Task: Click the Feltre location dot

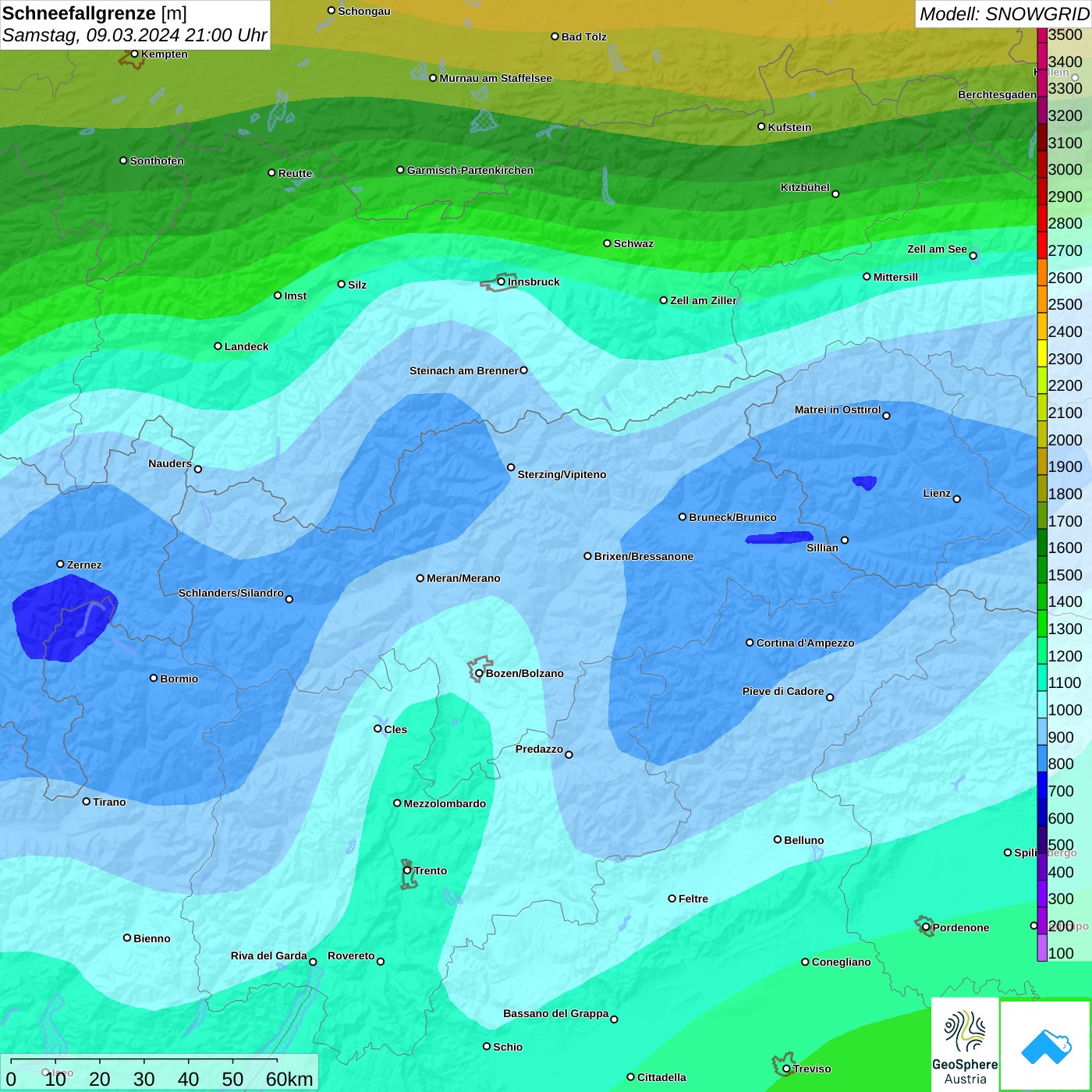Action: (672, 899)
